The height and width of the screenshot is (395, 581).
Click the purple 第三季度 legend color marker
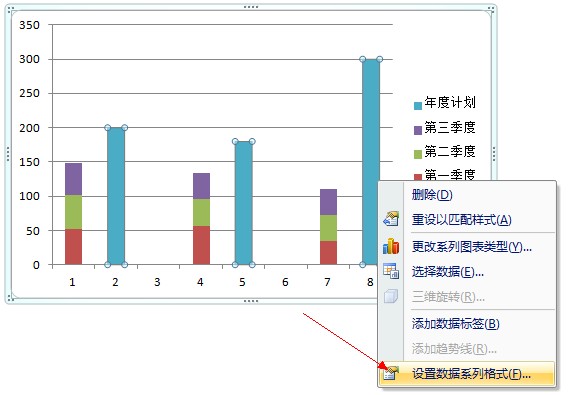[418, 130]
